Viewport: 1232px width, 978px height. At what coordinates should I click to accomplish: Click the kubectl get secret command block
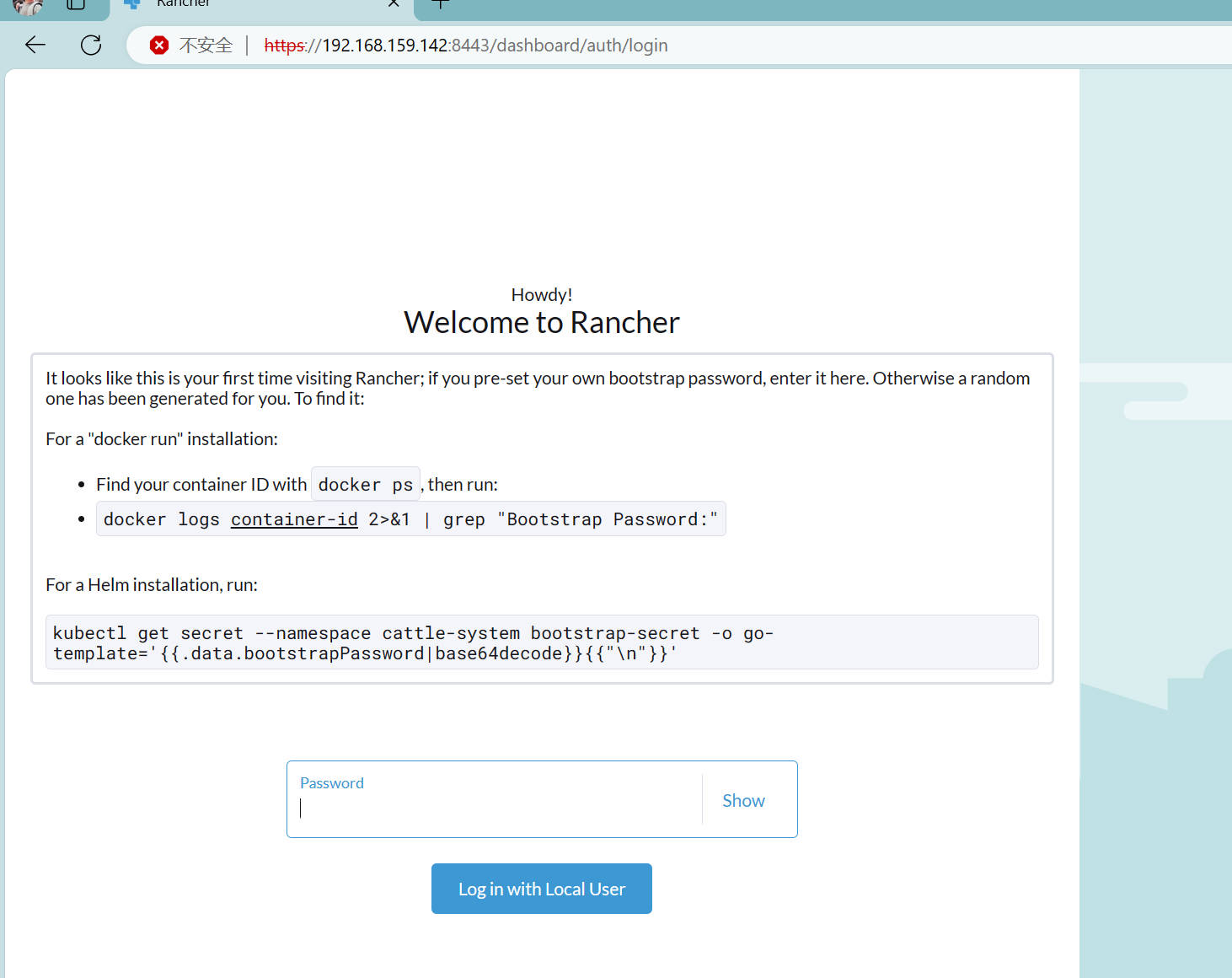(x=542, y=642)
